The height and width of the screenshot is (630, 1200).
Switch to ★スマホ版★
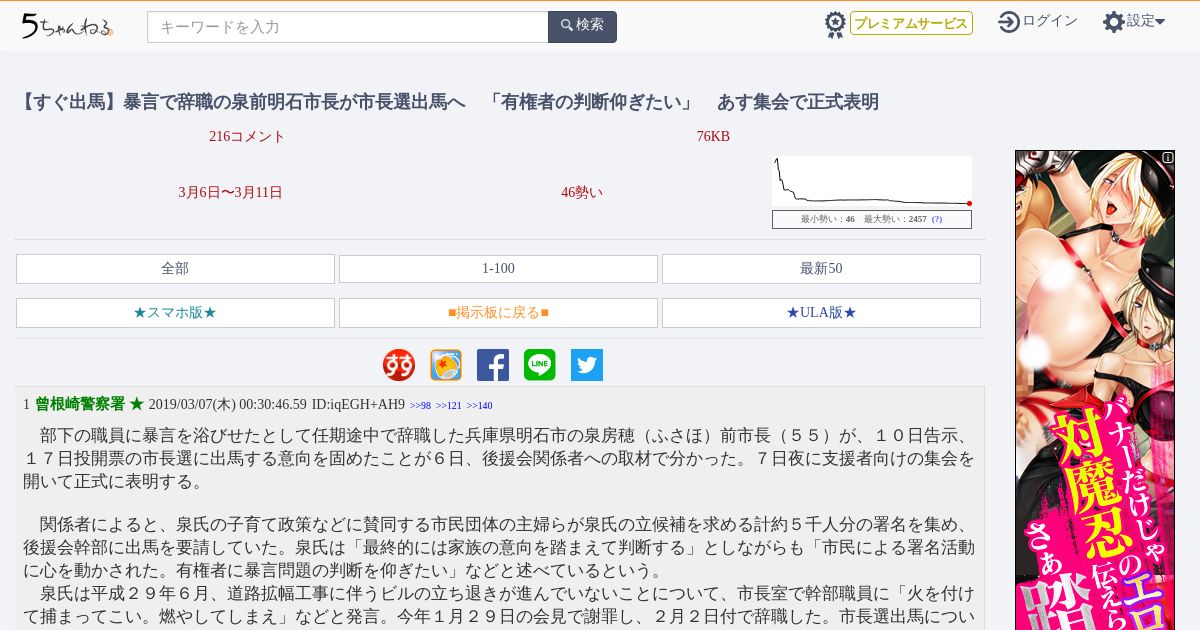175,313
